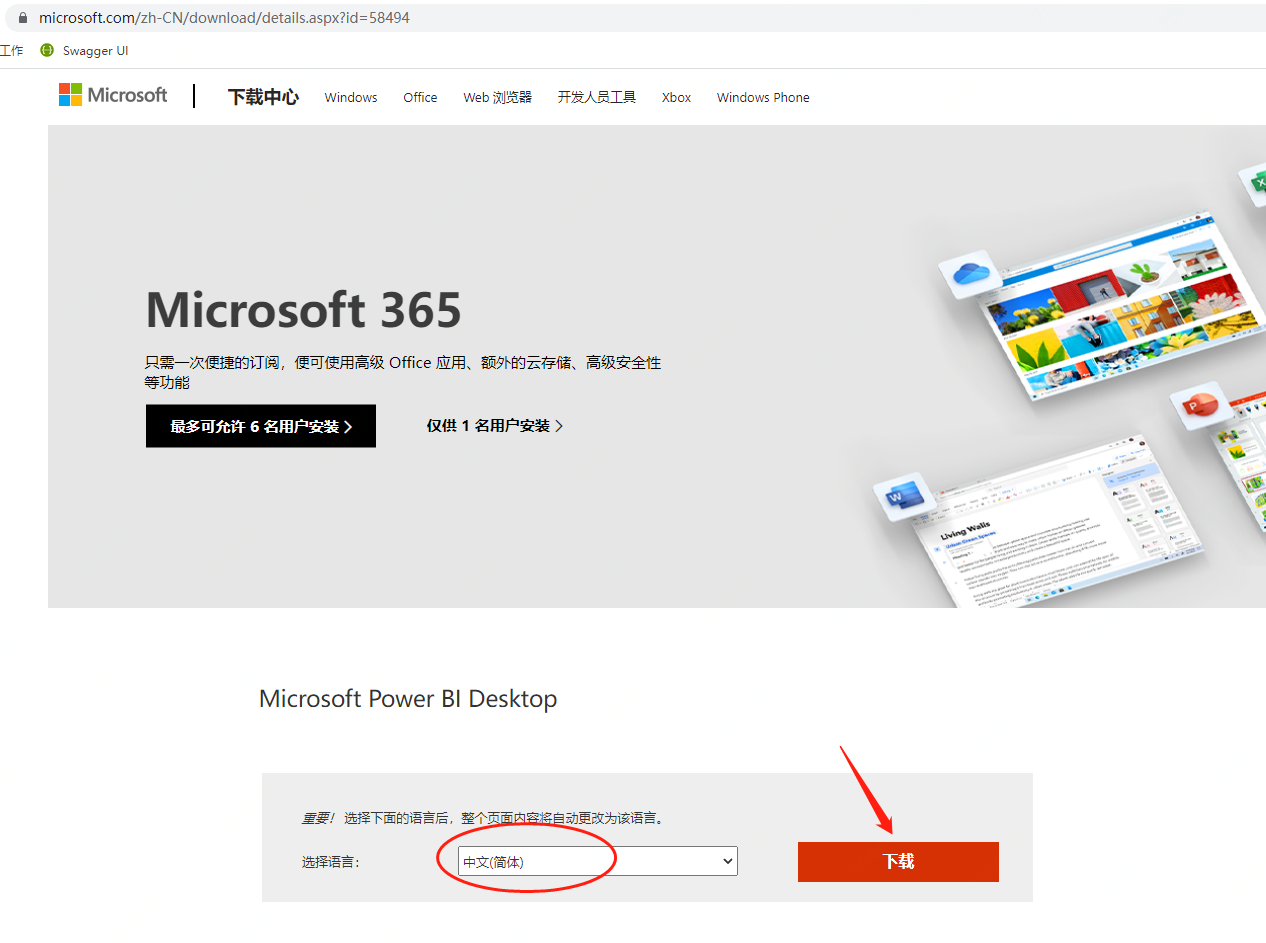The height and width of the screenshot is (943, 1266).
Task: Click the 工作 bookmark
Action: (x=12, y=51)
